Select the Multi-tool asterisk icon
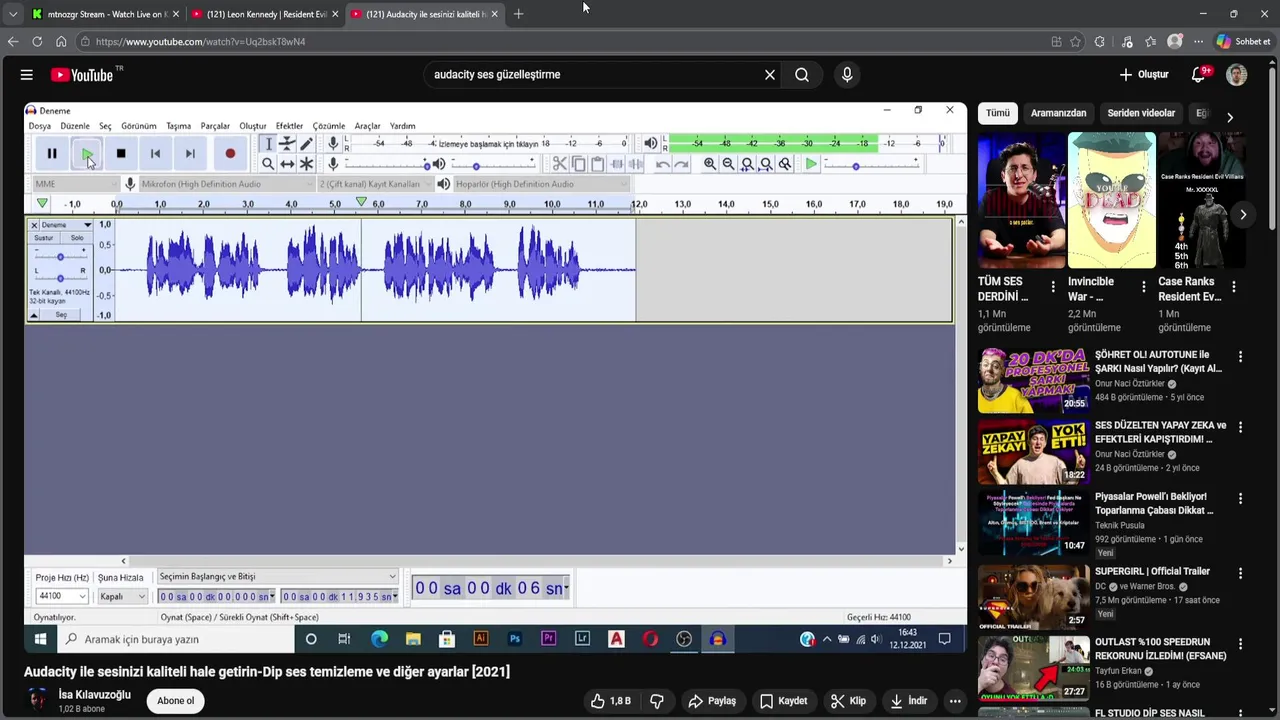Screen dimensions: 1280x720 point(306,164)
